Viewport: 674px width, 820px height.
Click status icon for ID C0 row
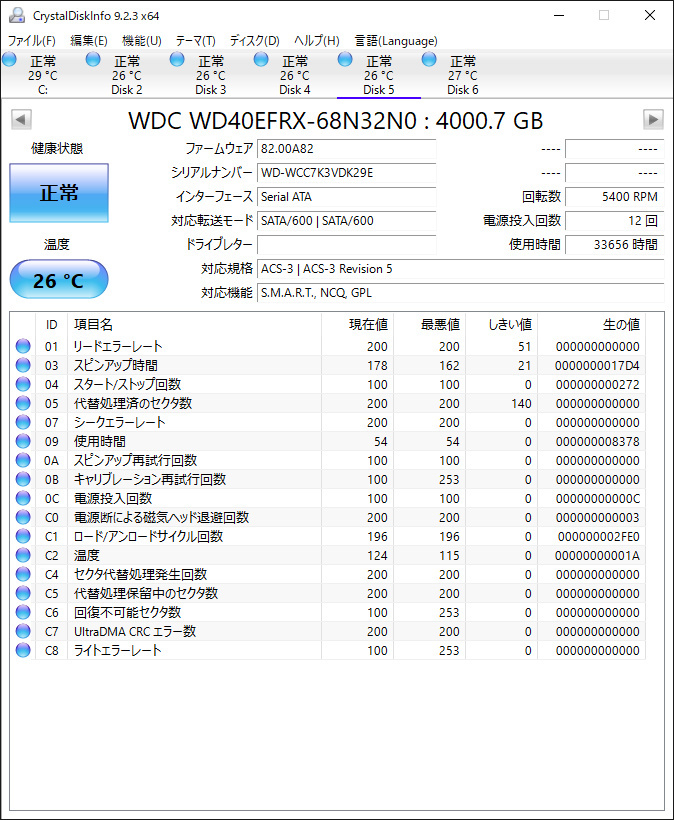click(x=23, y=517)
